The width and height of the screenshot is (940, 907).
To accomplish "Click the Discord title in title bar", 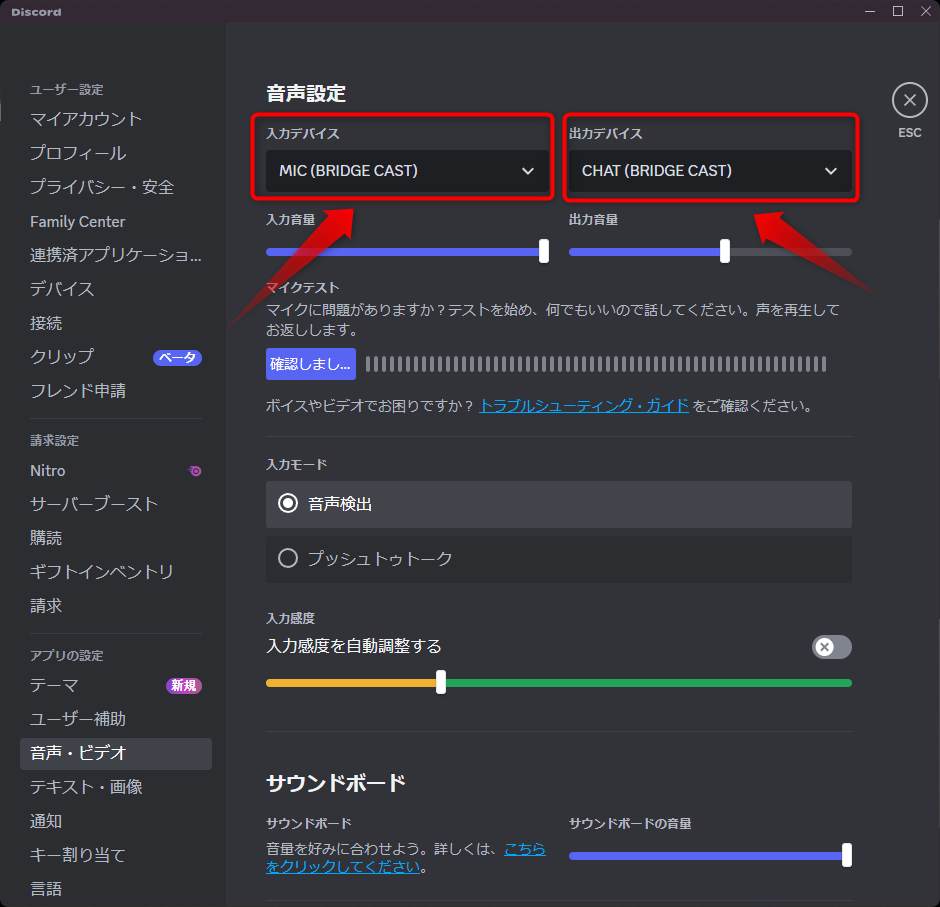I will pyautogui.click(x=36, y=11).
